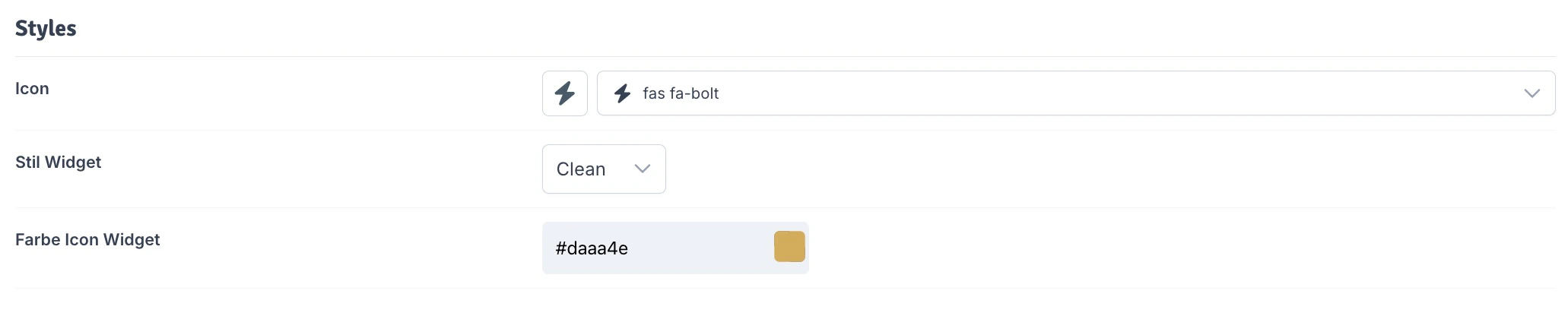Screen dimensions: 1568x319
Task: Click the gold color swatch
Action: coord(789,248)
